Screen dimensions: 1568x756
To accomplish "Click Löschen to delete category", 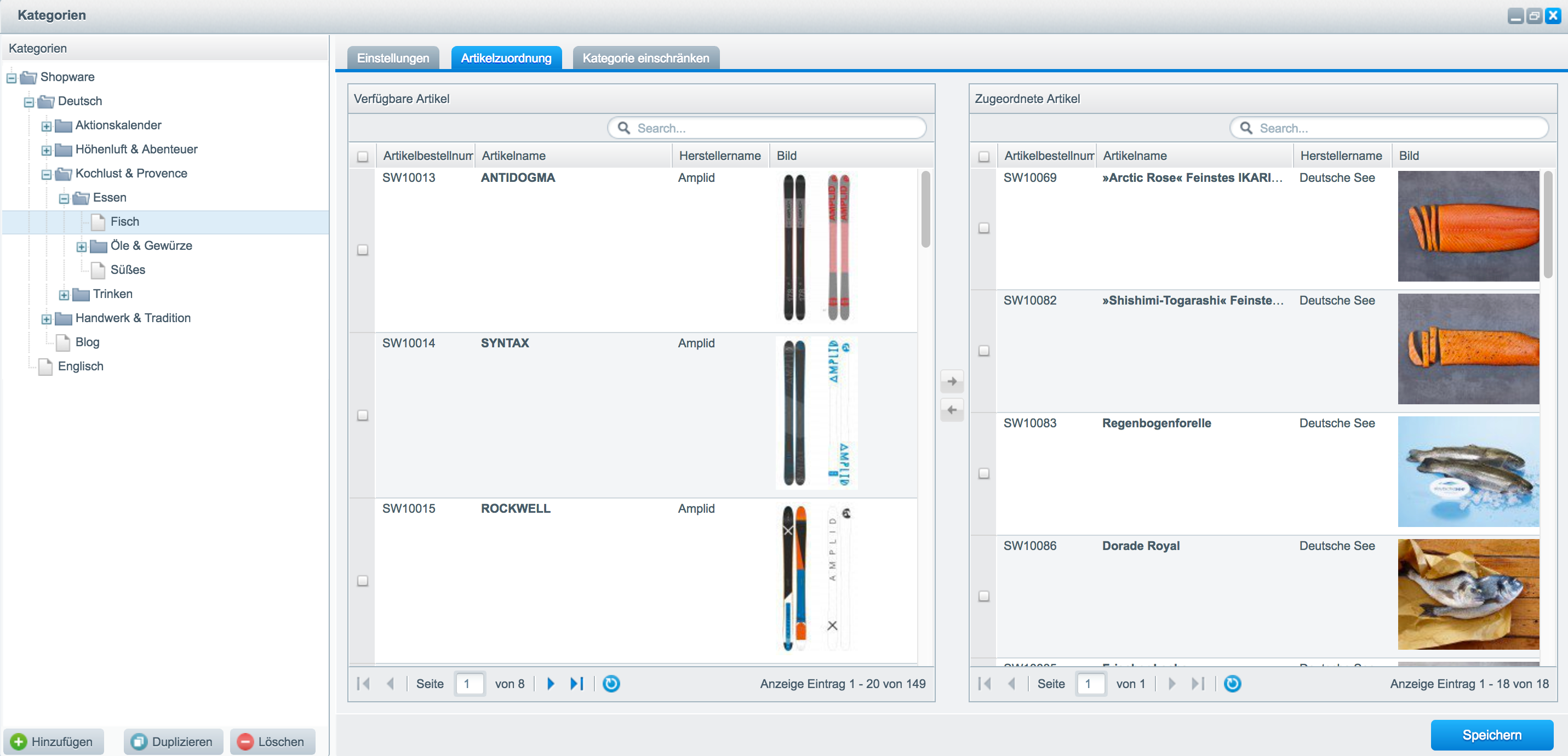I will (273, 741).
